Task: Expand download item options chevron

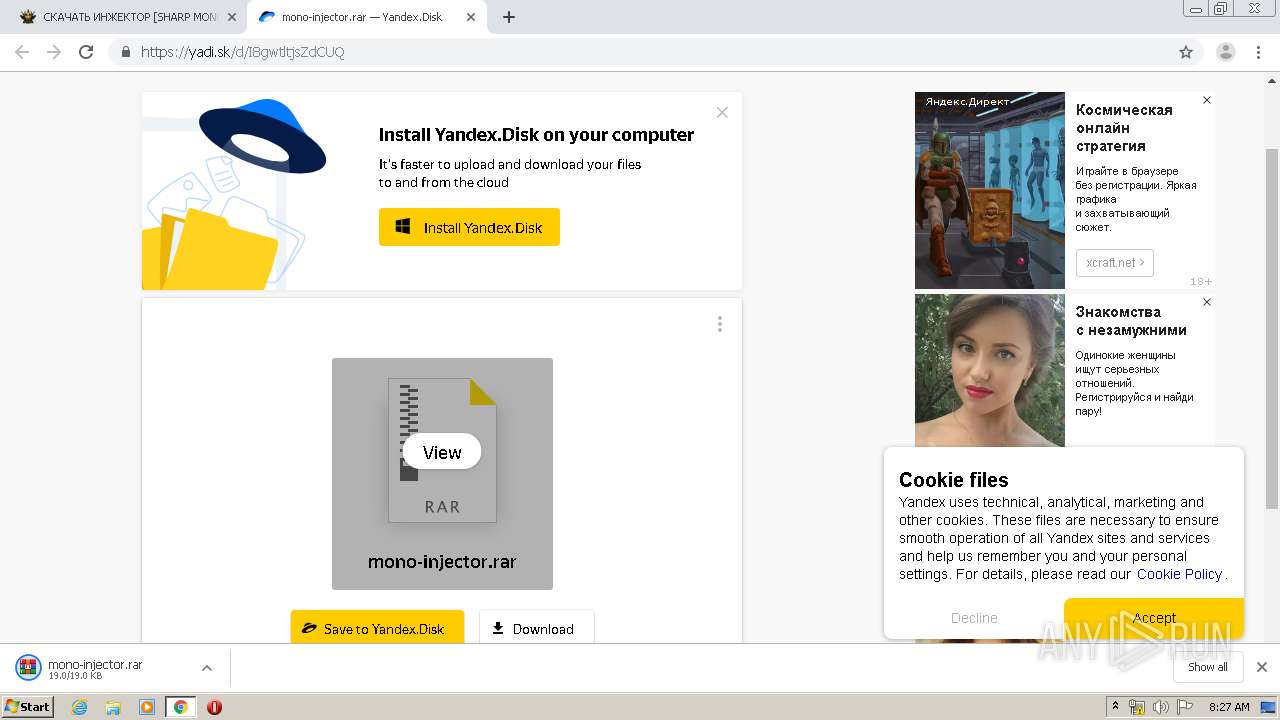Action: (207, 668)
